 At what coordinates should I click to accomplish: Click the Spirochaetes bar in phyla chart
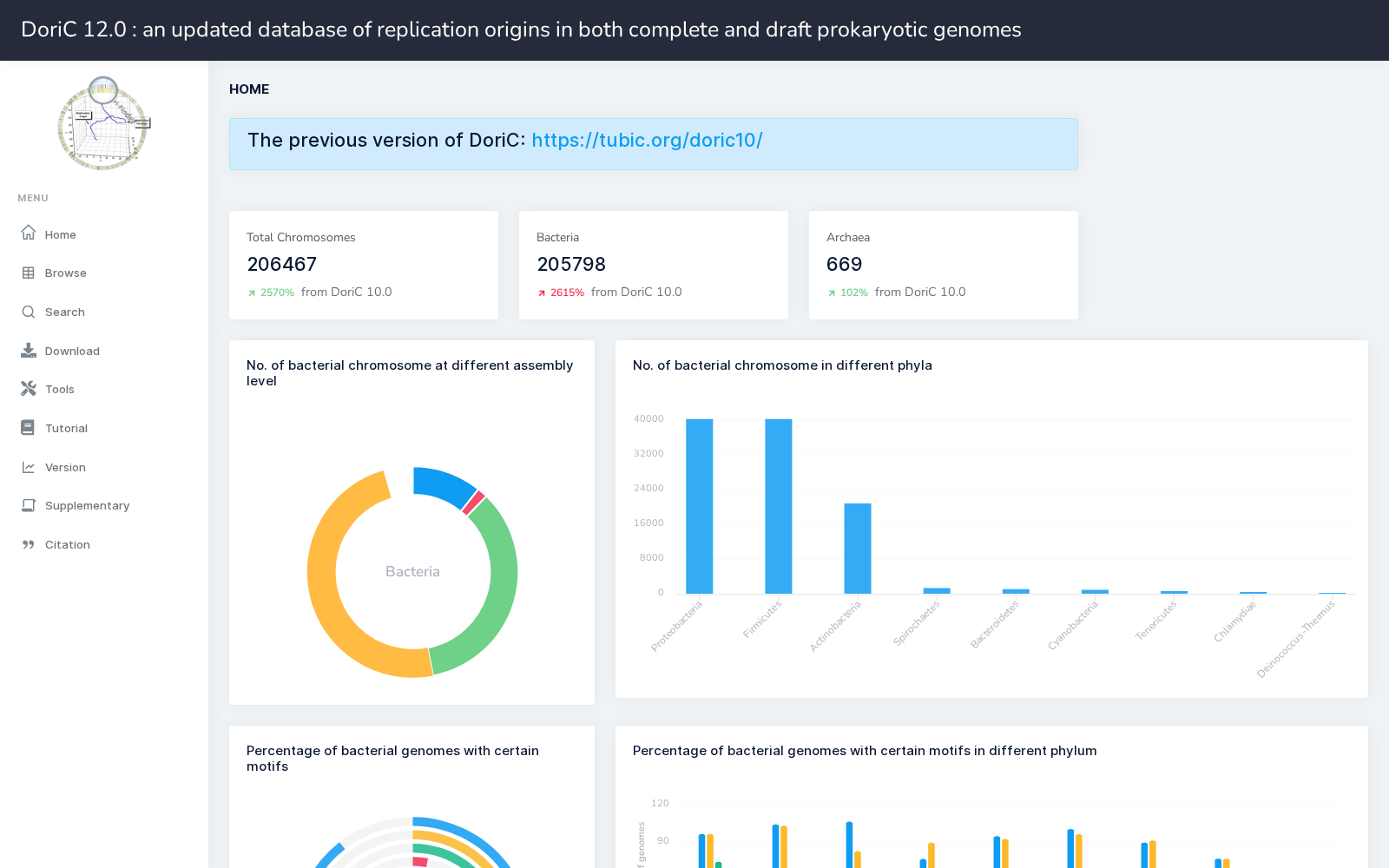coord(937,591)
